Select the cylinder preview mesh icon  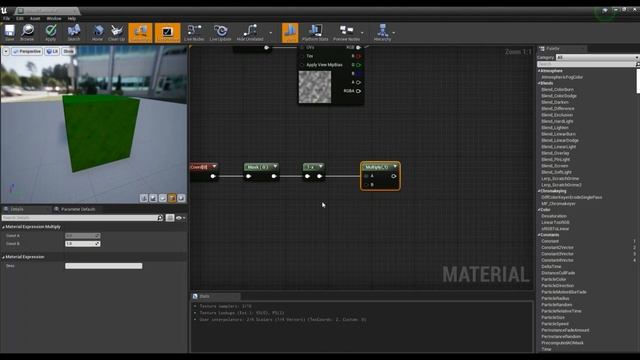click(x=144, y=198)
